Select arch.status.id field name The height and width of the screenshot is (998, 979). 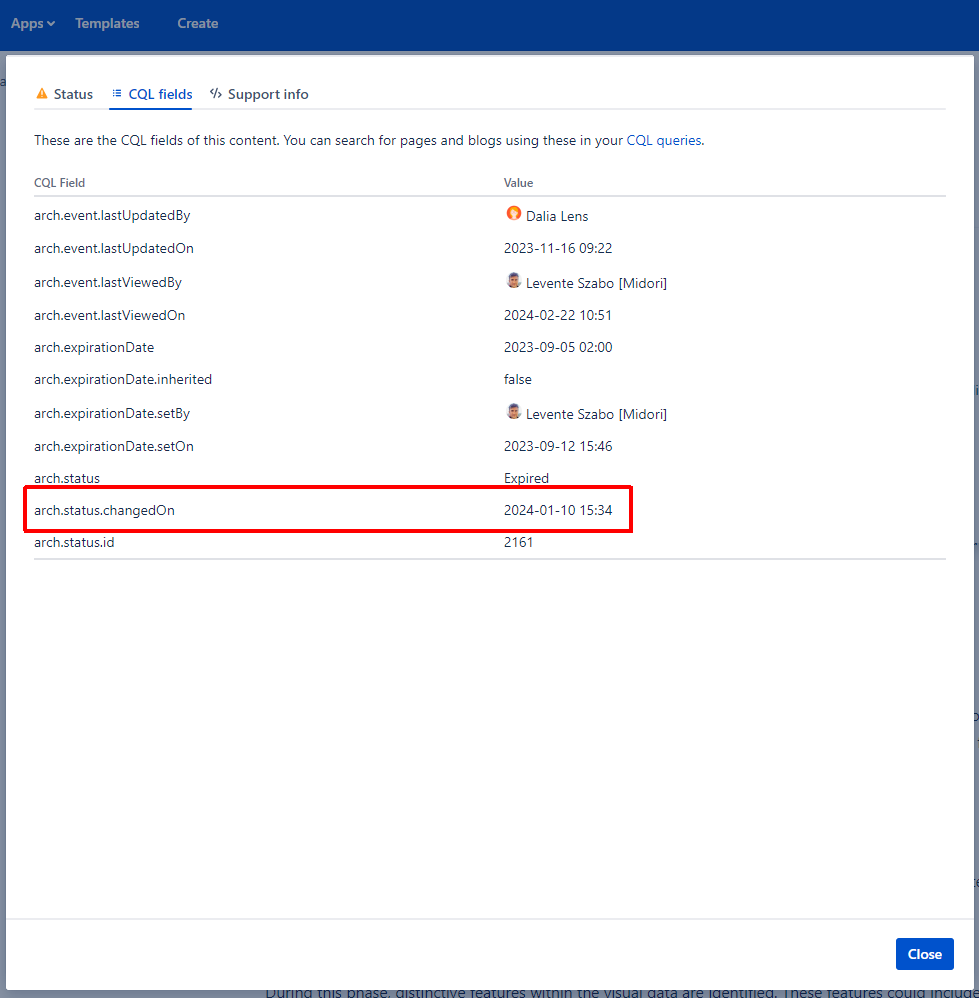(x=74, y=542)
